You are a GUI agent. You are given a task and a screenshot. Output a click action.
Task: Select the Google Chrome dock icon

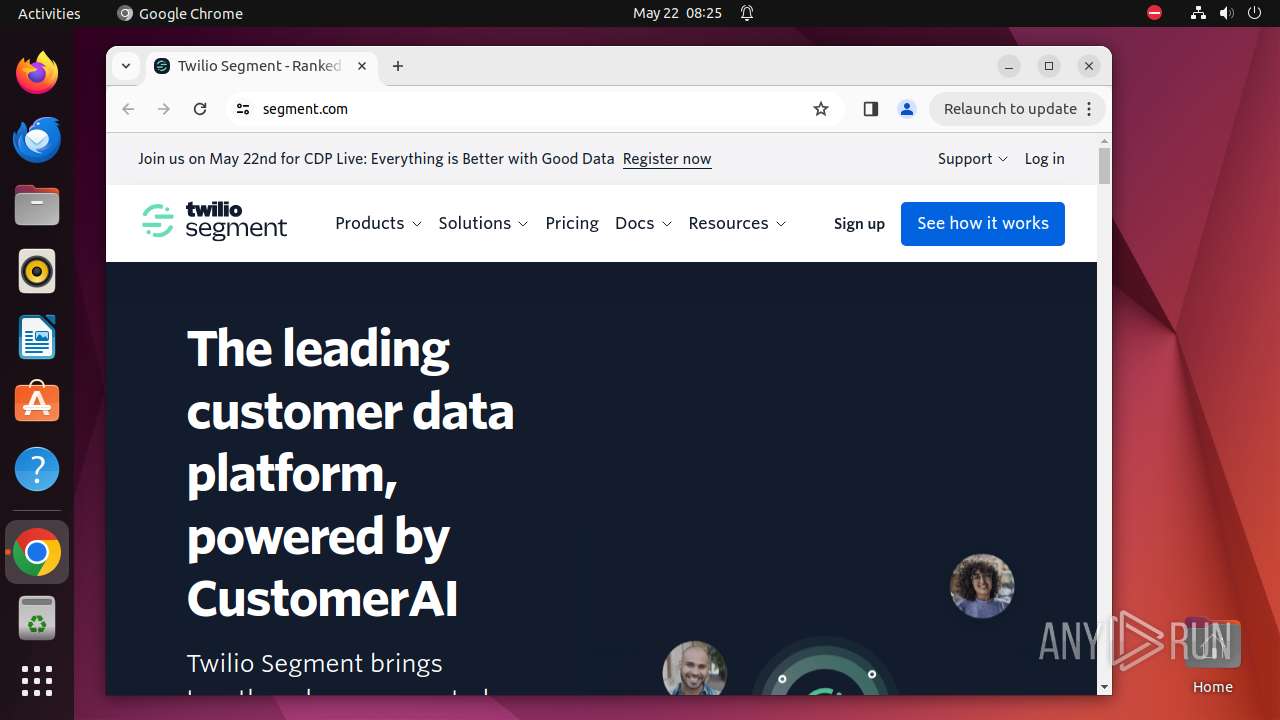click(x=37, y=553)
